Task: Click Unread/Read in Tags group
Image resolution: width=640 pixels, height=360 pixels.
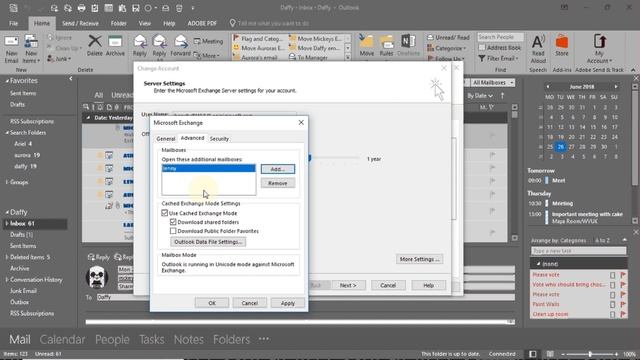Action: 448,37
